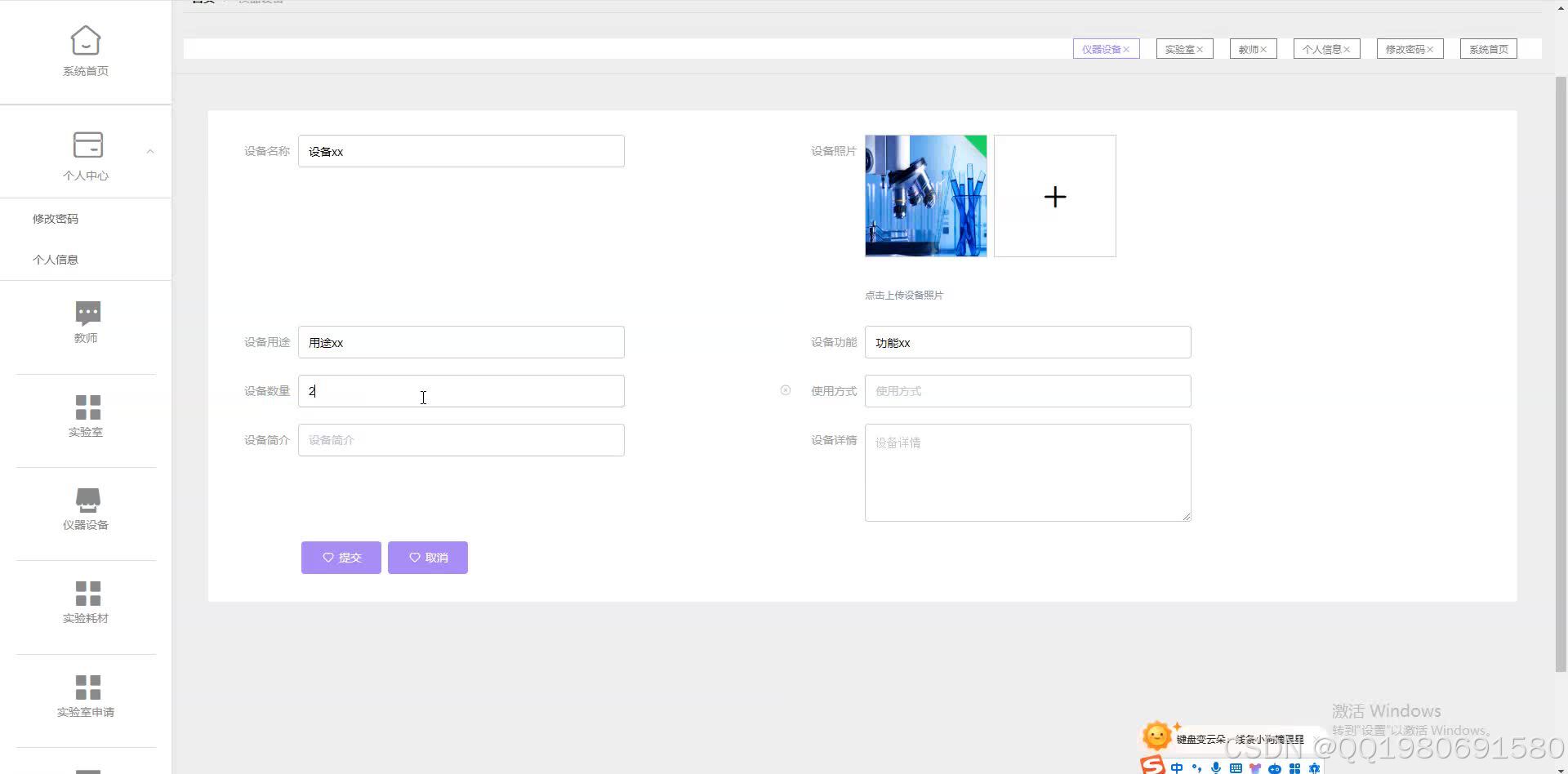
Task: Focus the 设备数量 input field
Action: click(461, 391)
